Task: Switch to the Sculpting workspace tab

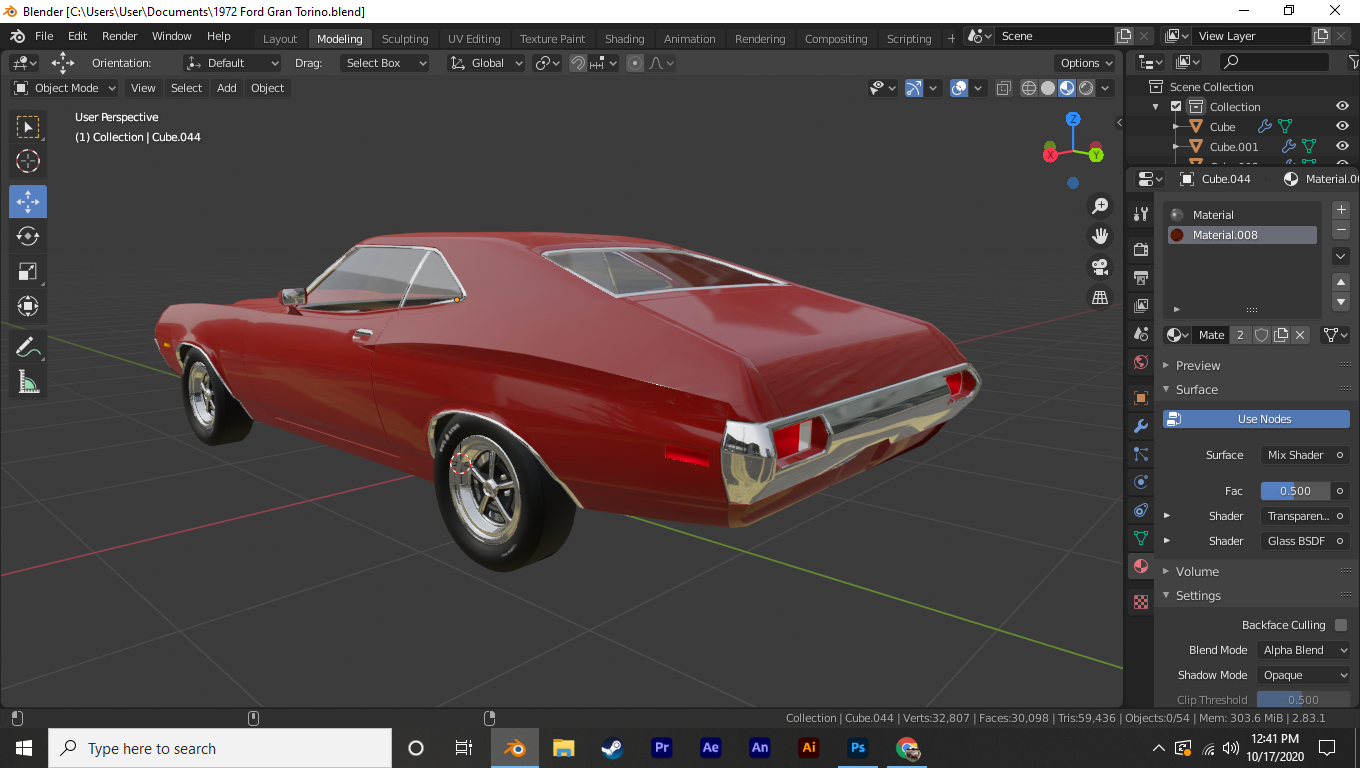Action: click(x=404, y=39)
